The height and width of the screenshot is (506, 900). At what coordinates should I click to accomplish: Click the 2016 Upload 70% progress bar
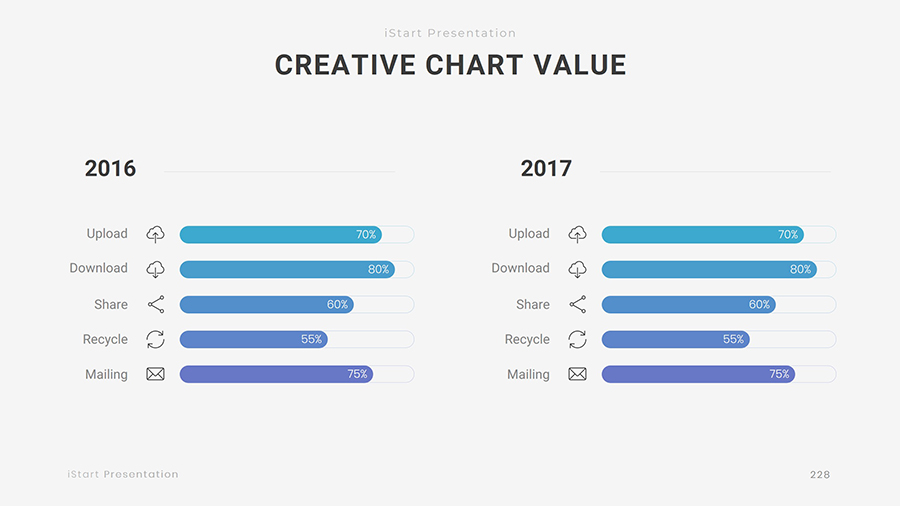click(x=280, y=235)
